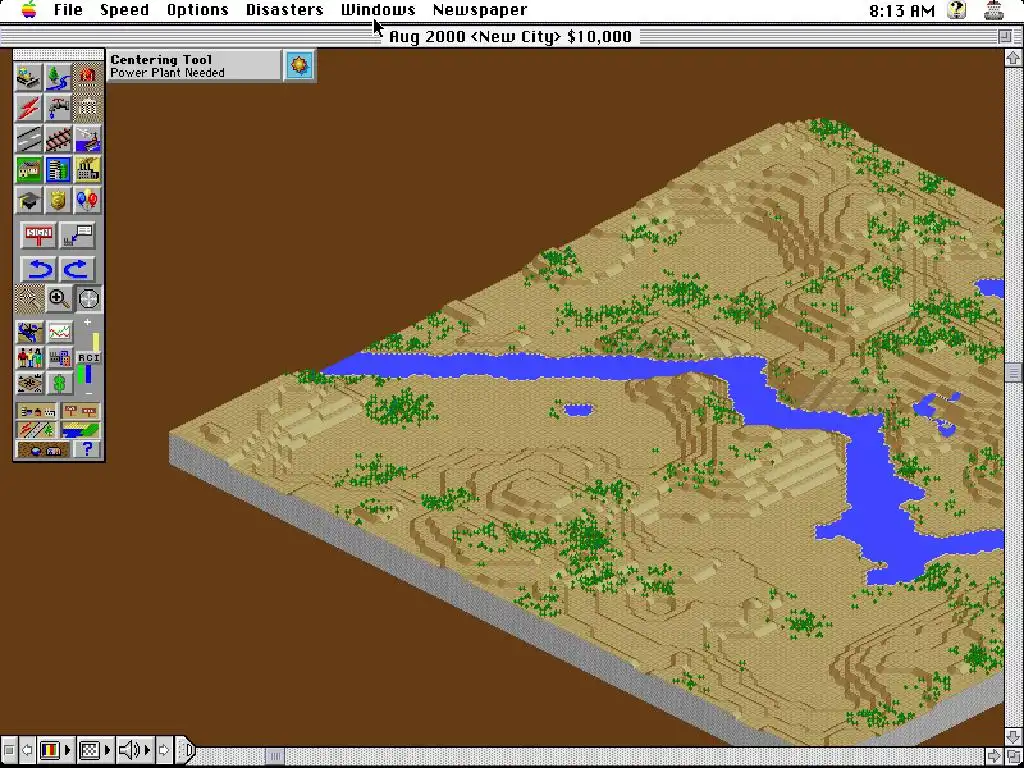Select the Bulldozer tool

click(29, 77)
